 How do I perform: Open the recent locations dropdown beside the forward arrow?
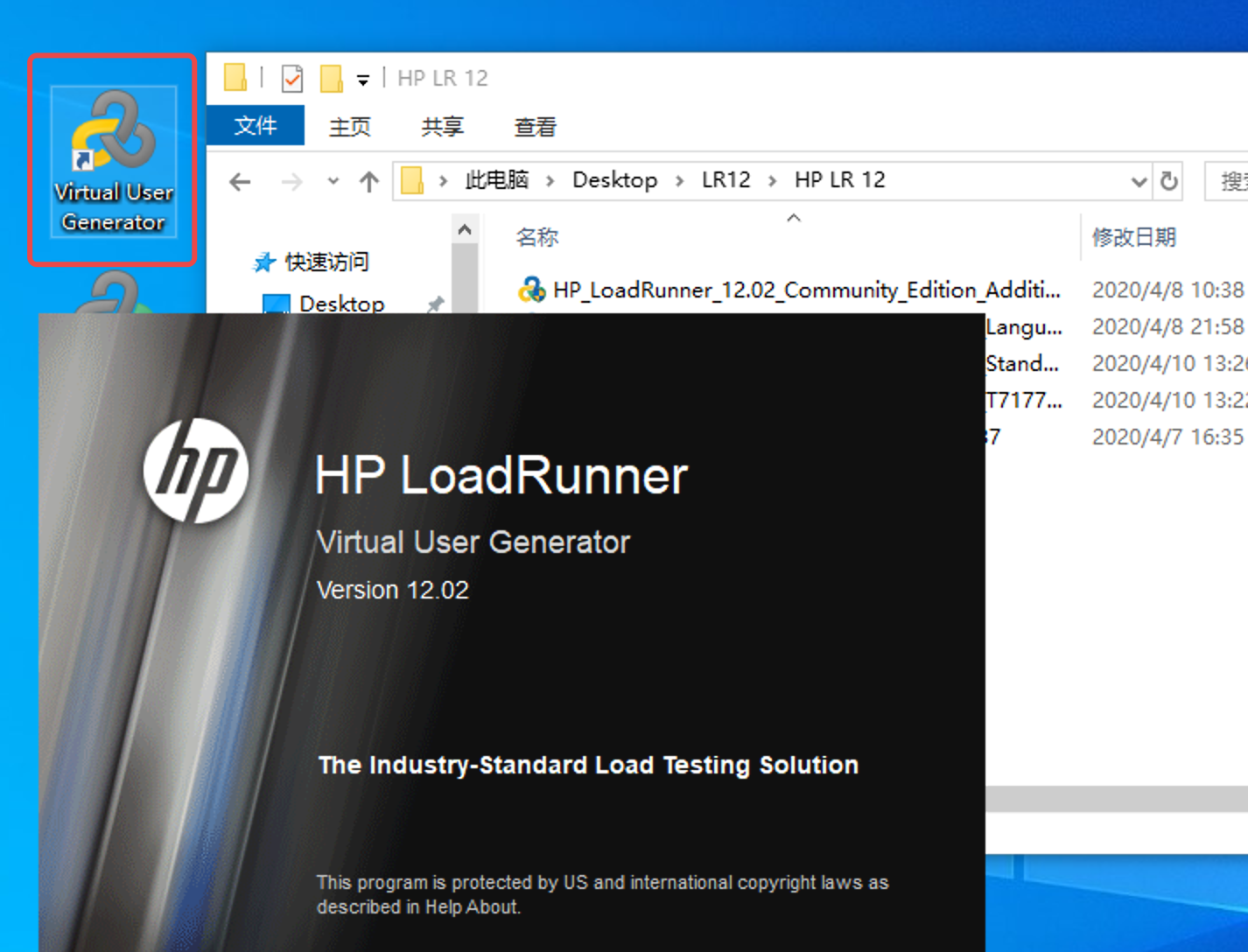pos(333,181)
